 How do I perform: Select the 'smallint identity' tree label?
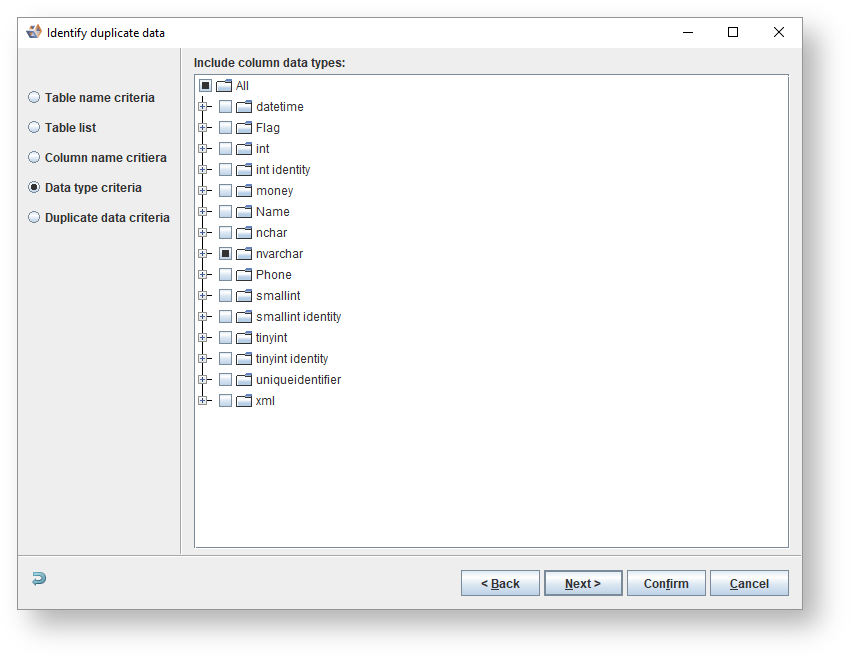[299, 317]
